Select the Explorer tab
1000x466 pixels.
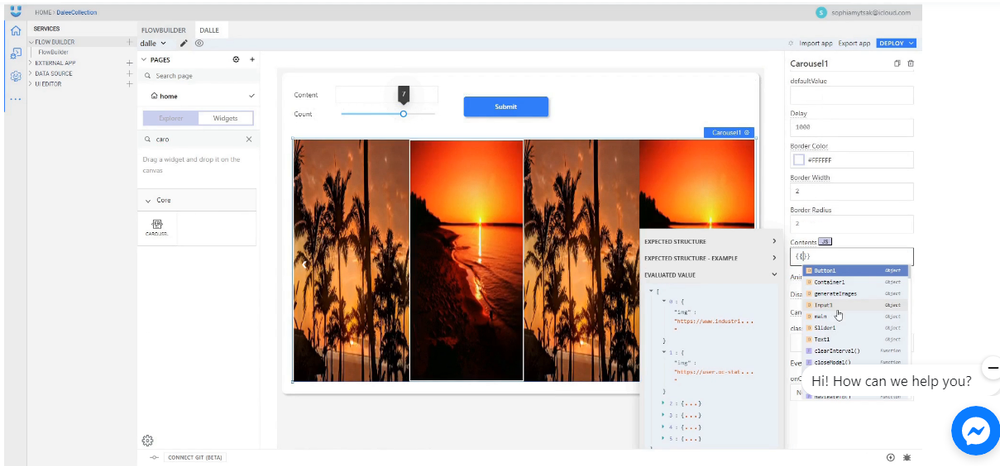171,118
